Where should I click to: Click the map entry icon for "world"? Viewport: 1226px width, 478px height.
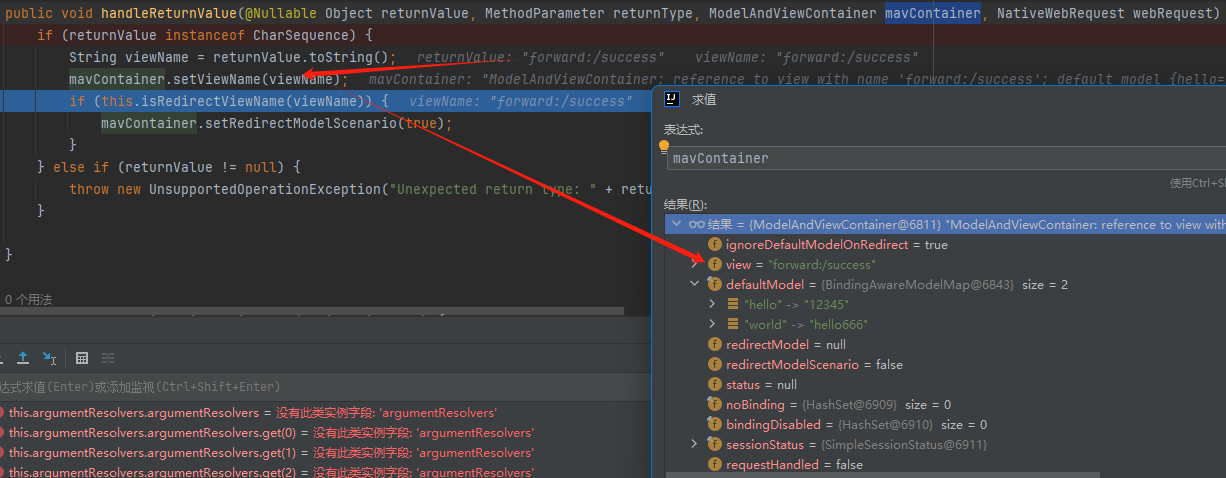point(733,324)
